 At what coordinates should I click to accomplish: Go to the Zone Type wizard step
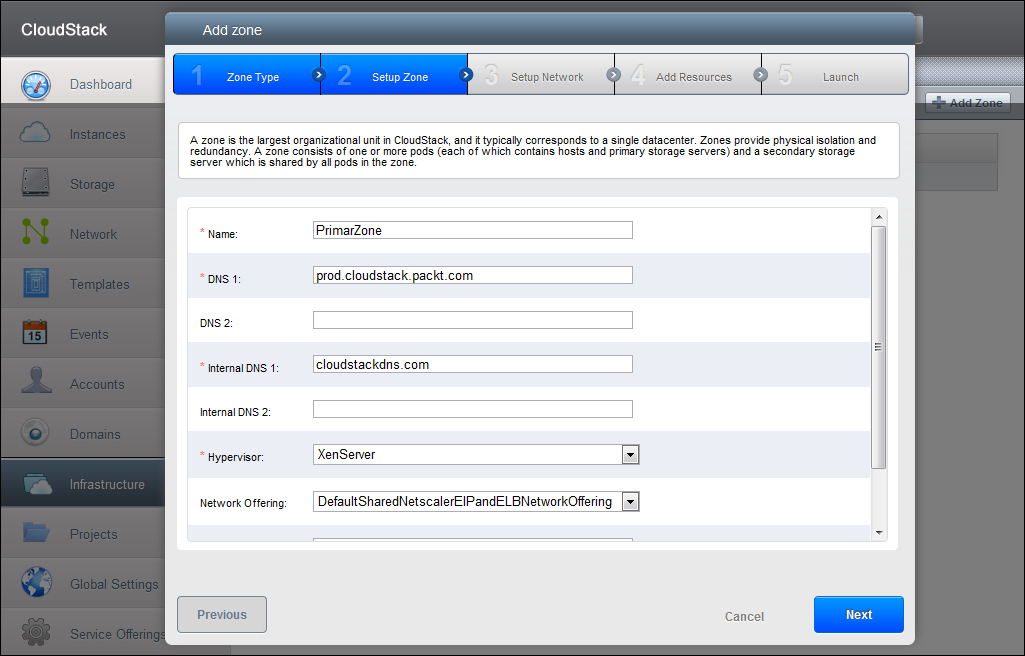pos(247,76)
